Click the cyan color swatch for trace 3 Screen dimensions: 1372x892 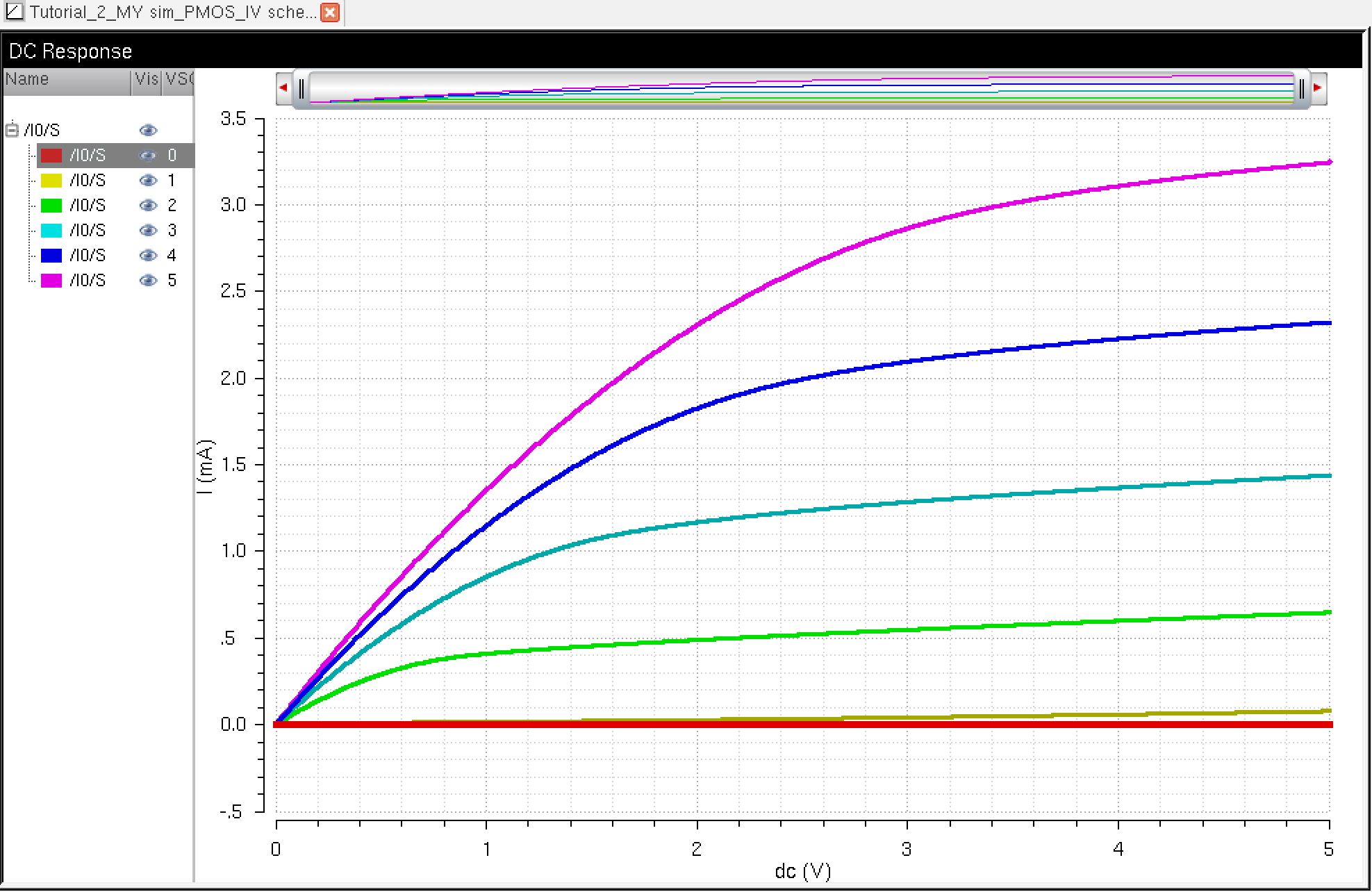tap(51, 231)
